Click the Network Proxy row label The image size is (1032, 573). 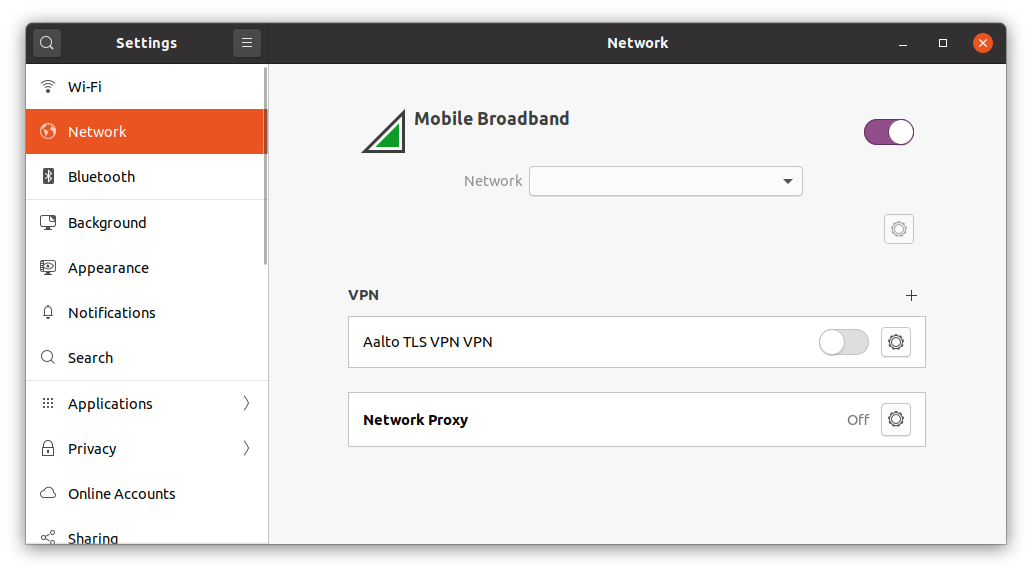415,420
